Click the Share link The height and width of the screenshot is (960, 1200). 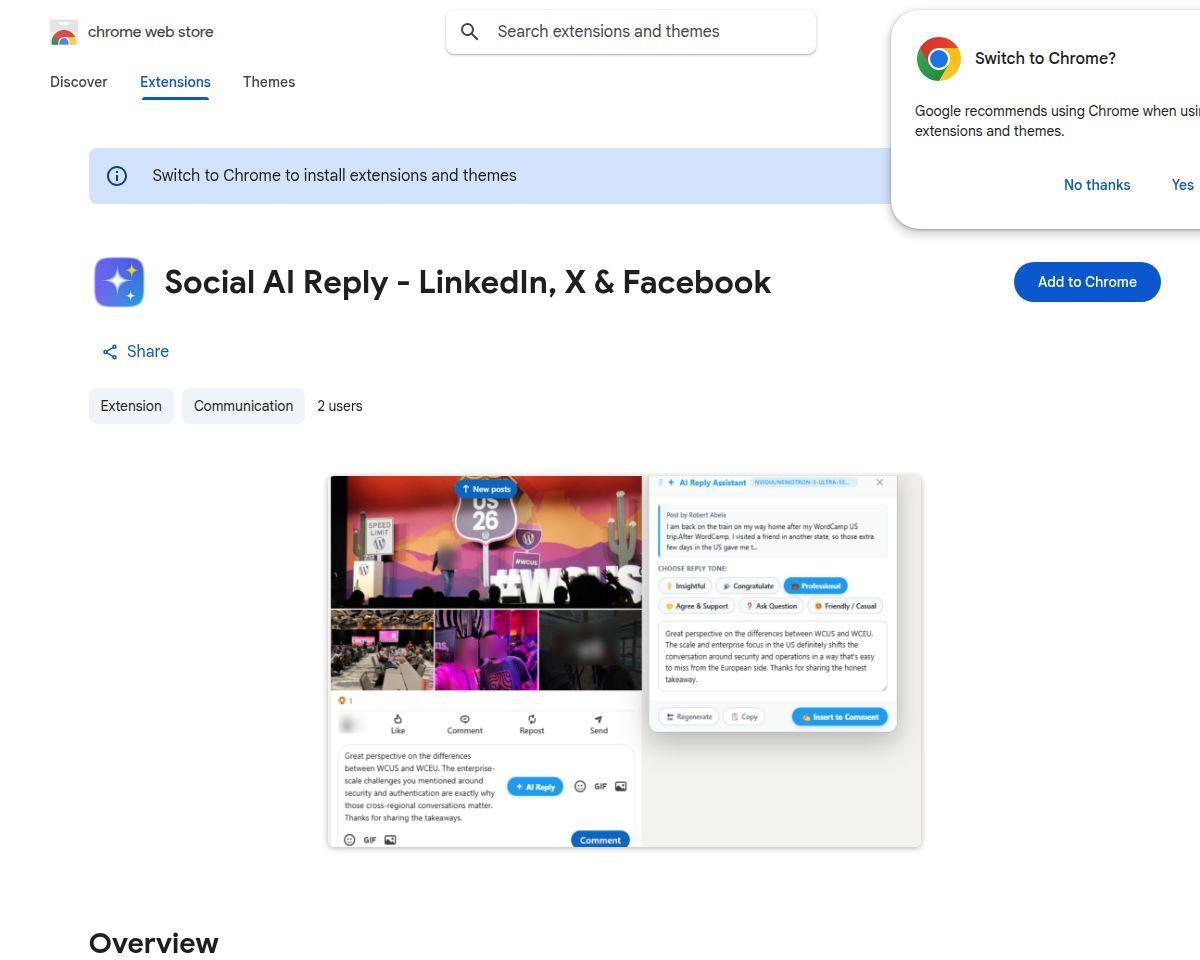135,352
